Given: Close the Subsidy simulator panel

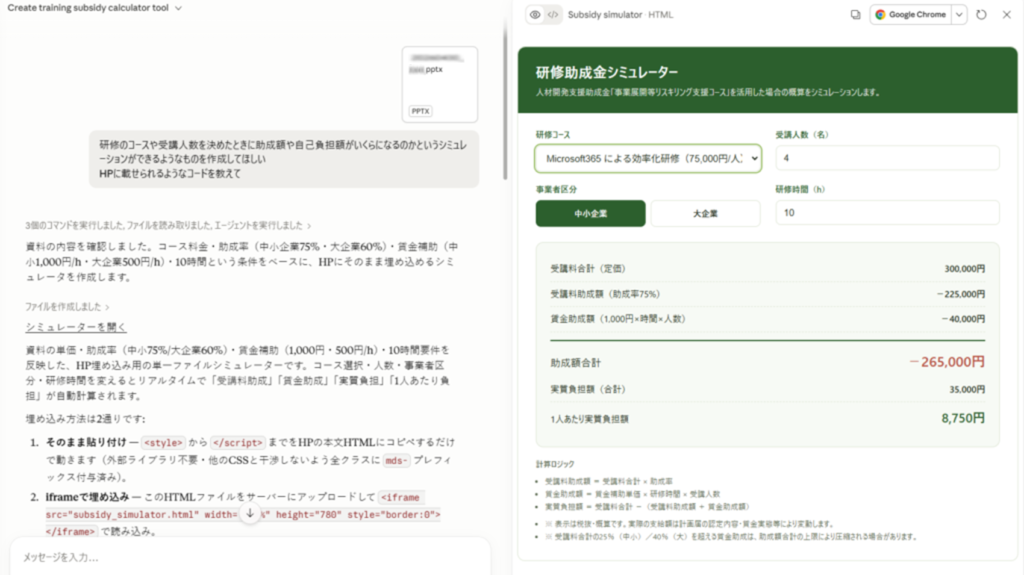Looking at the screenshot, I should click(1006, 14).
